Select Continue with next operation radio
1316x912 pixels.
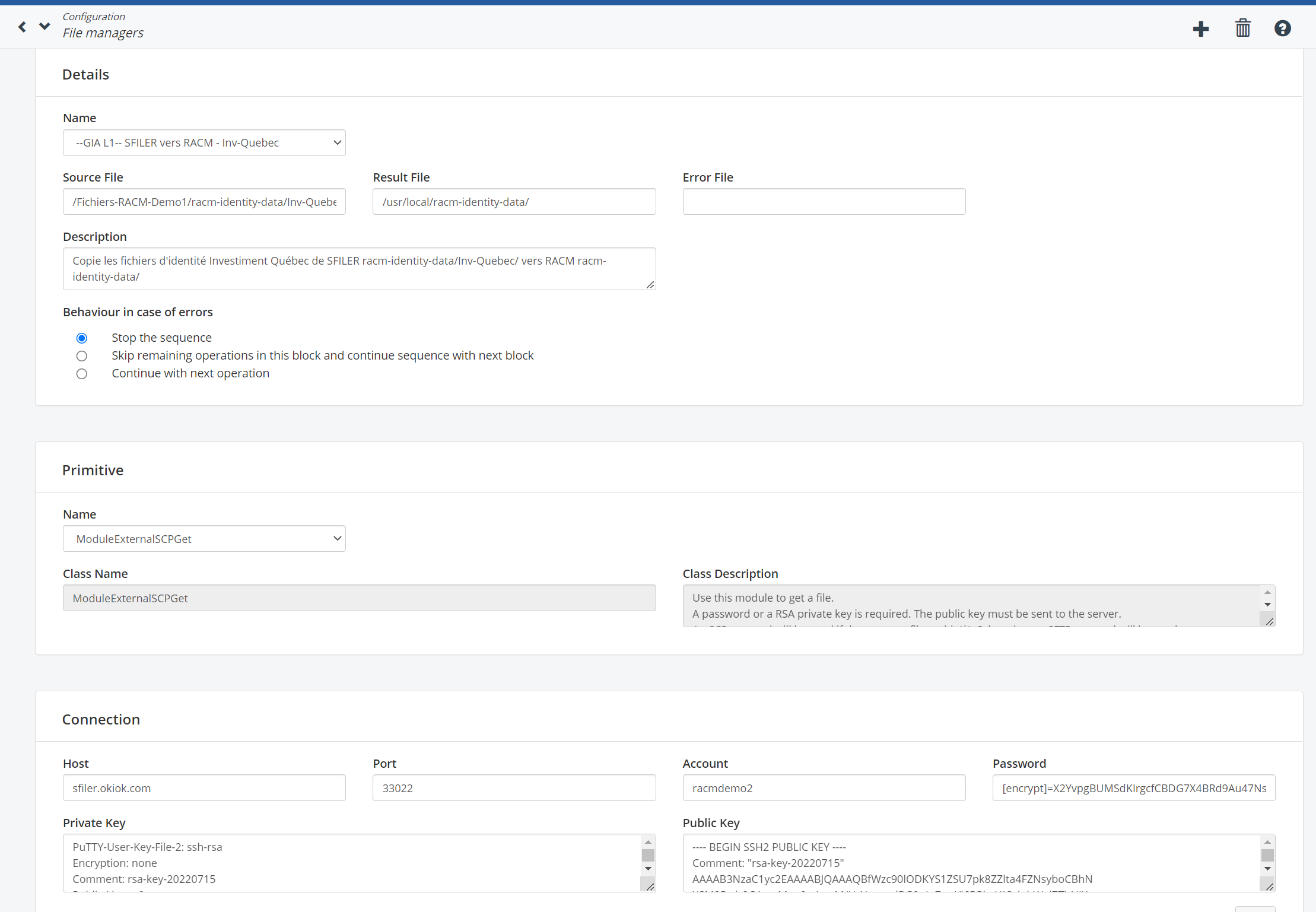[82, 374]
